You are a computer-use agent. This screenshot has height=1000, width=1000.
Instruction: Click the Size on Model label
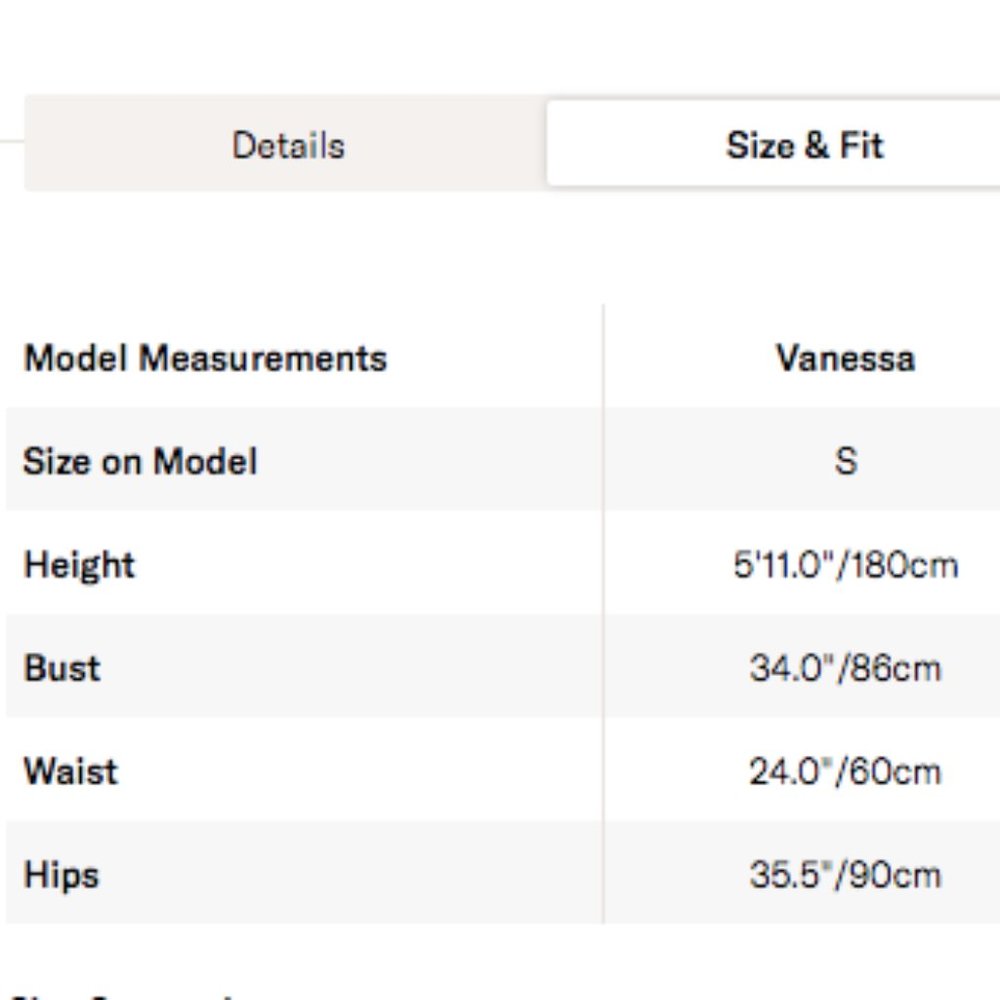click(x=140, y=461)
